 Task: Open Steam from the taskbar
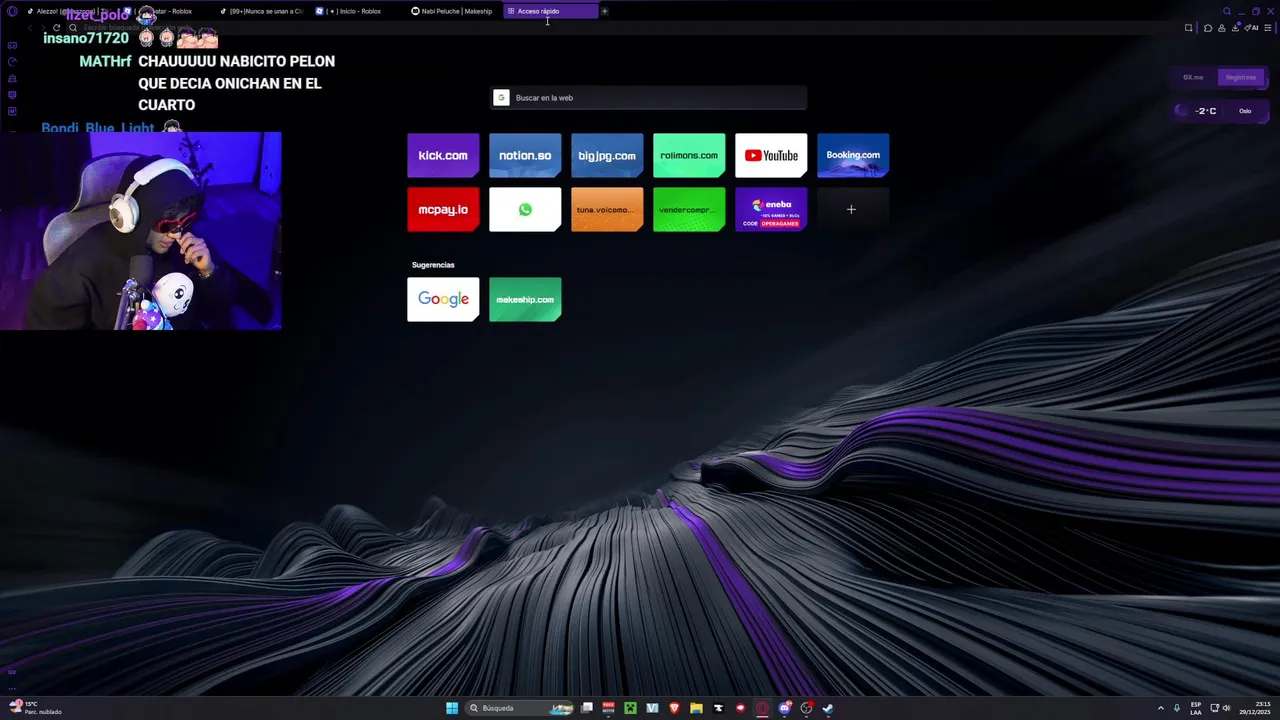click(828, 708)
